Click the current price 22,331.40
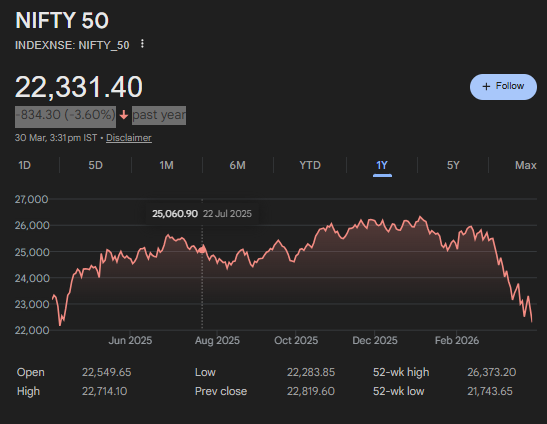 click(x=79, y=87)
